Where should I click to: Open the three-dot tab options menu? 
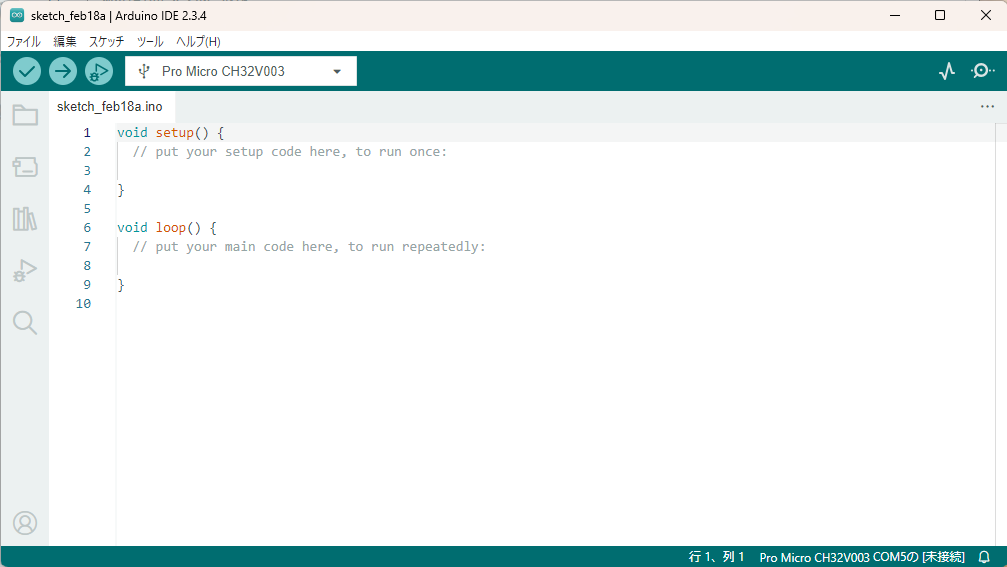(987, 106)
